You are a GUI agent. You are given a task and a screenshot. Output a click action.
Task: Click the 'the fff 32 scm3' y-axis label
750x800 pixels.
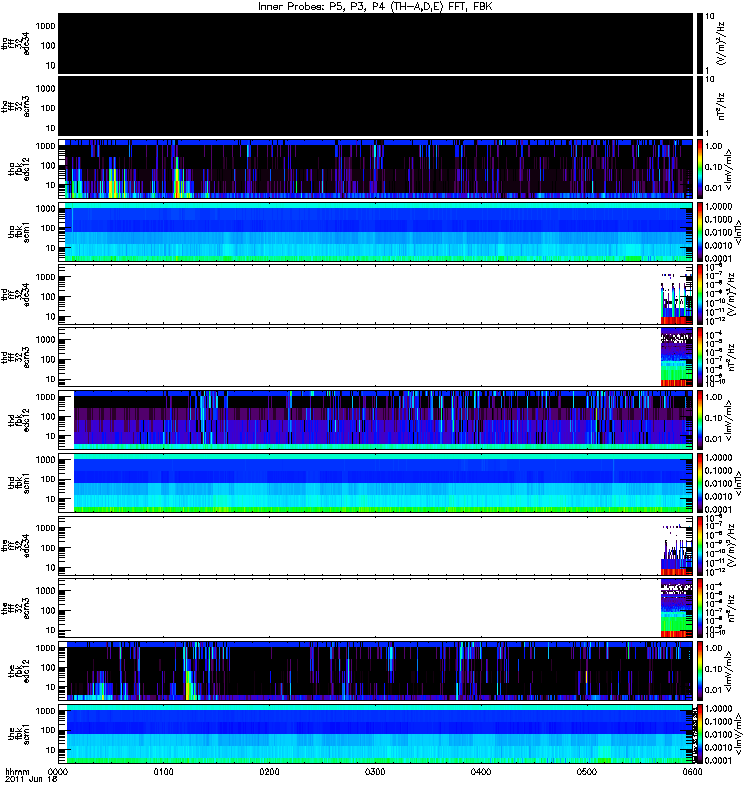pos(16,608)
